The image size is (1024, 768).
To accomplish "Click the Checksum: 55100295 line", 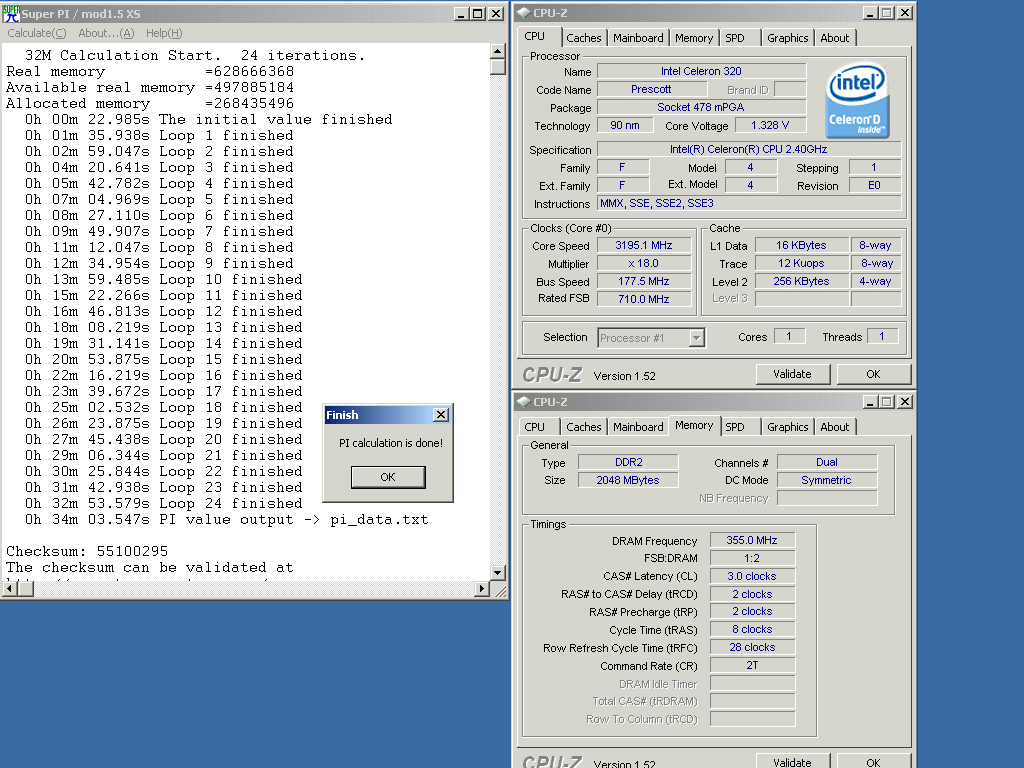I will click(x=87, y=551).
